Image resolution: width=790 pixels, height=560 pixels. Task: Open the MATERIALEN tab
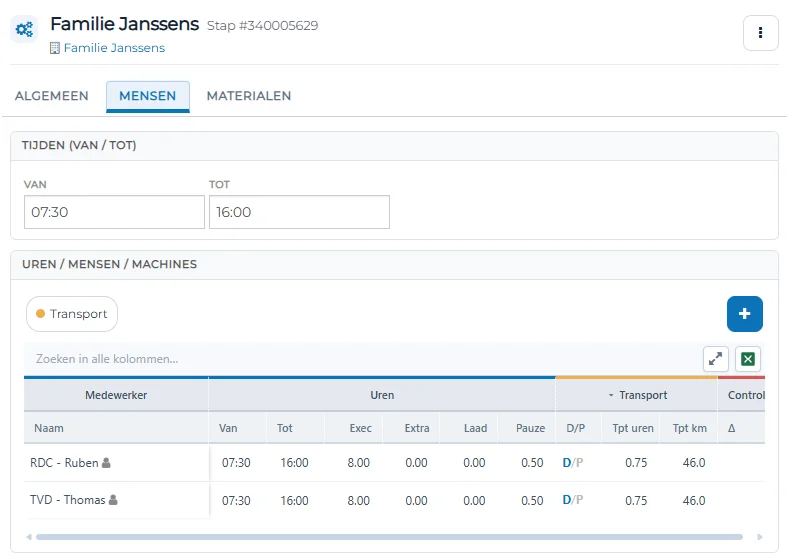pyautogui.click(x=249, y=96)
